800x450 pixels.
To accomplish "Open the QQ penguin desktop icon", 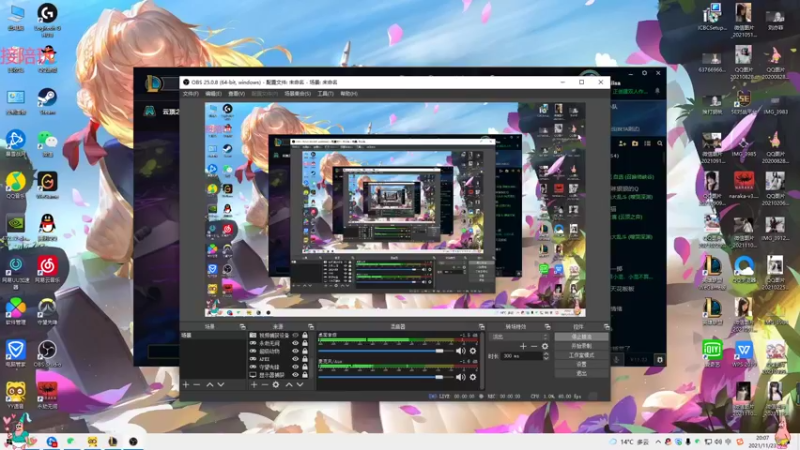I will click(x=47, y=227).
